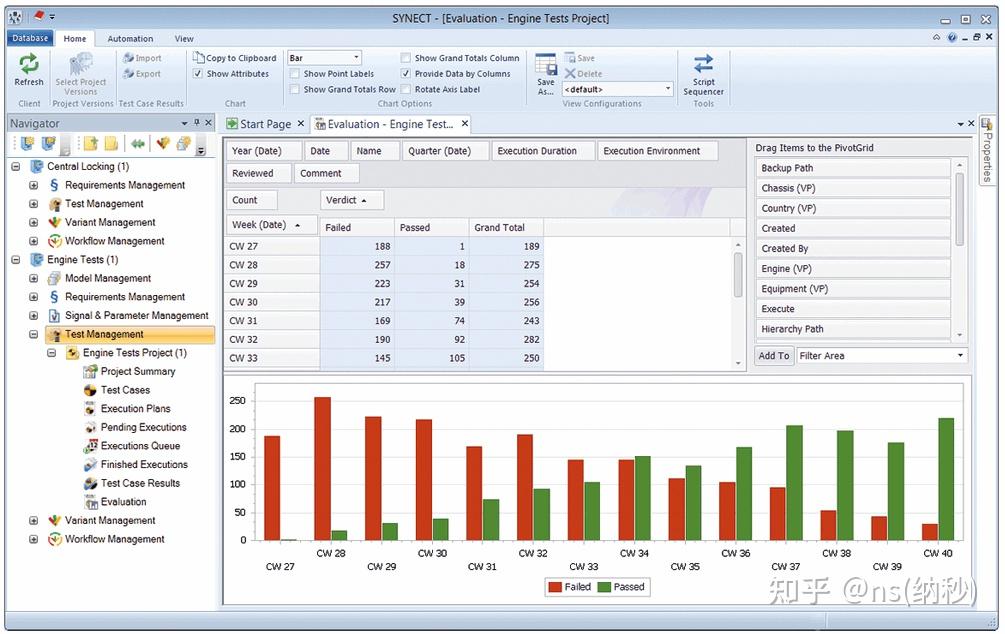Launch the Script Sequencer tool

pyautogui.click(x=703, y=74)
